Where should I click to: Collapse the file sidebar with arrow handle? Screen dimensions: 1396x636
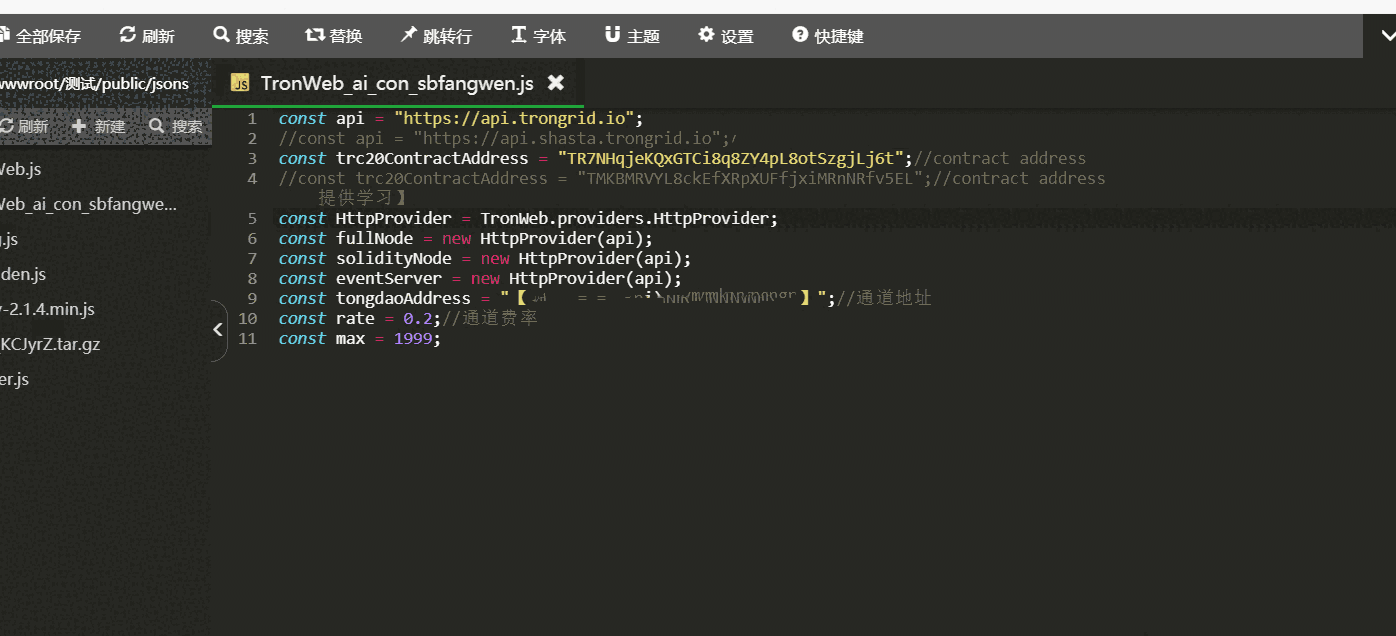[218, 329]
